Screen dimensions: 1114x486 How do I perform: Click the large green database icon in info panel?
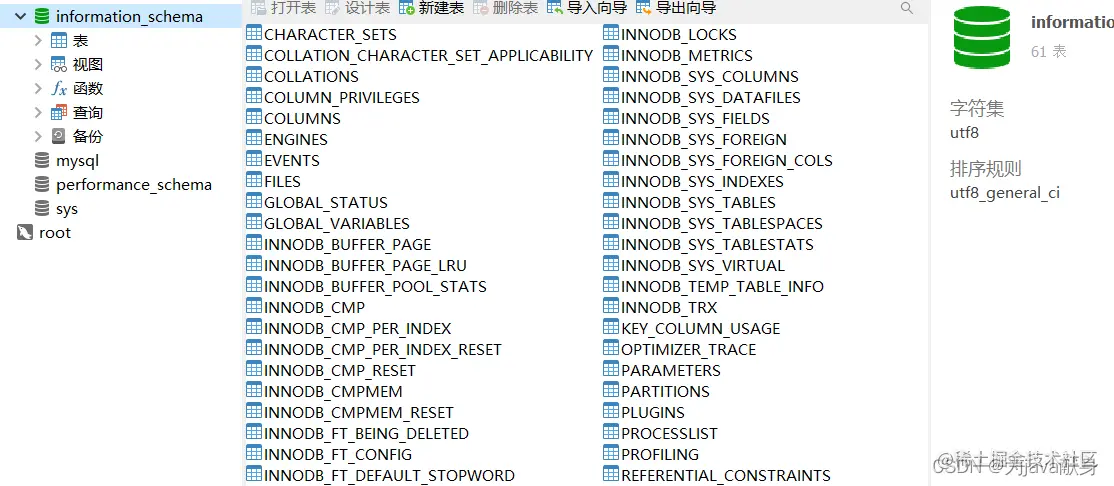982,36
